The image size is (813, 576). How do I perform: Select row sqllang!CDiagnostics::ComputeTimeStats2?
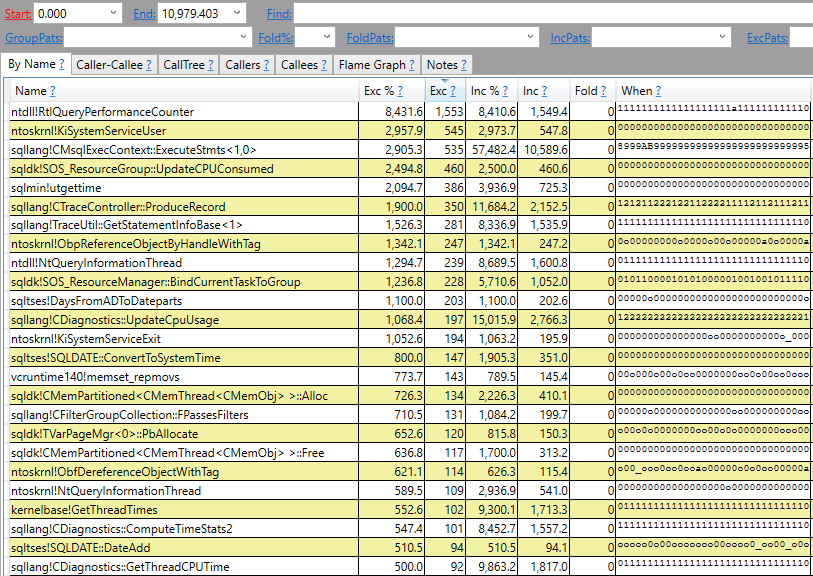(410, 529)
